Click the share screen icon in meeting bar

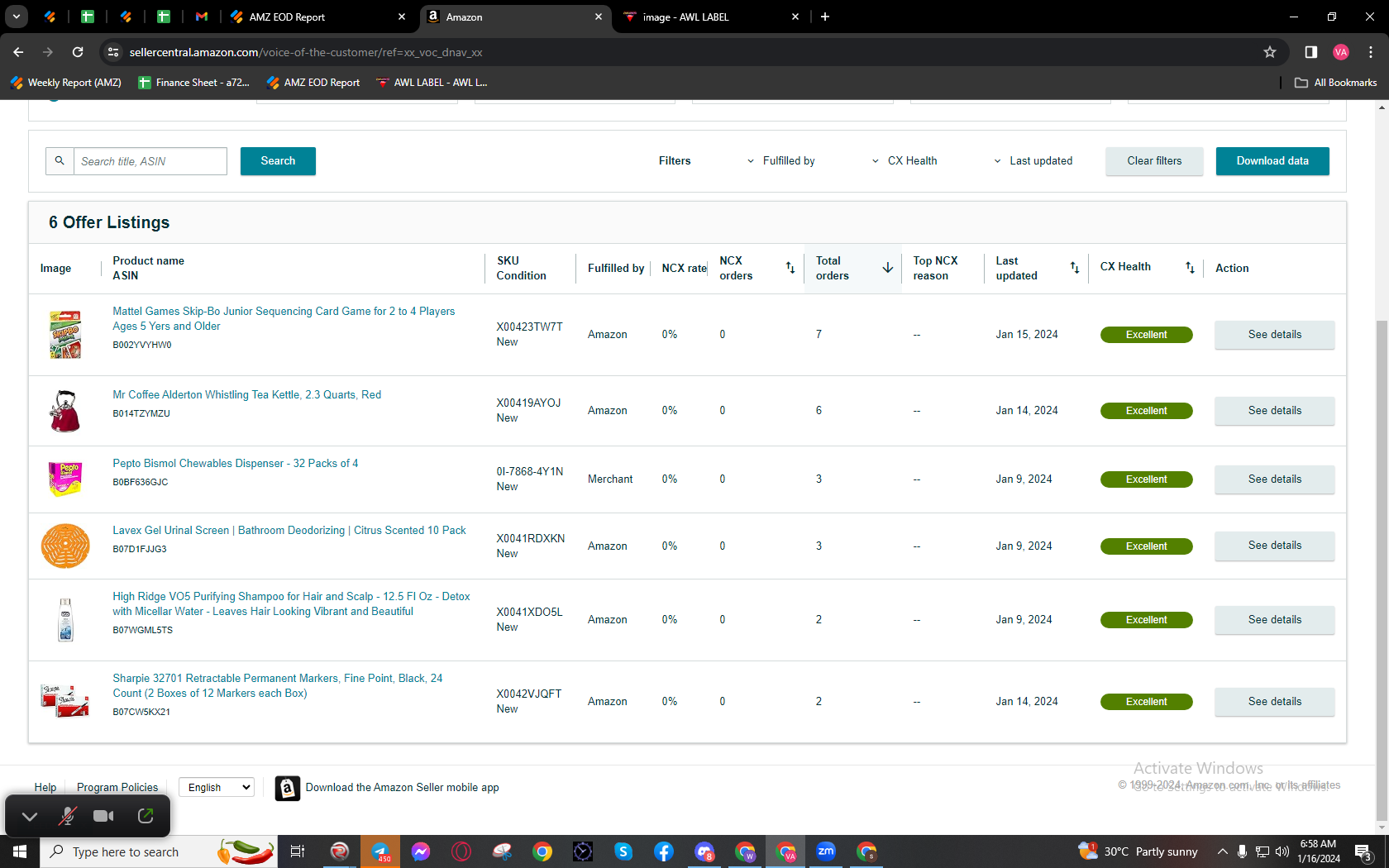click(x=146, y=816)
